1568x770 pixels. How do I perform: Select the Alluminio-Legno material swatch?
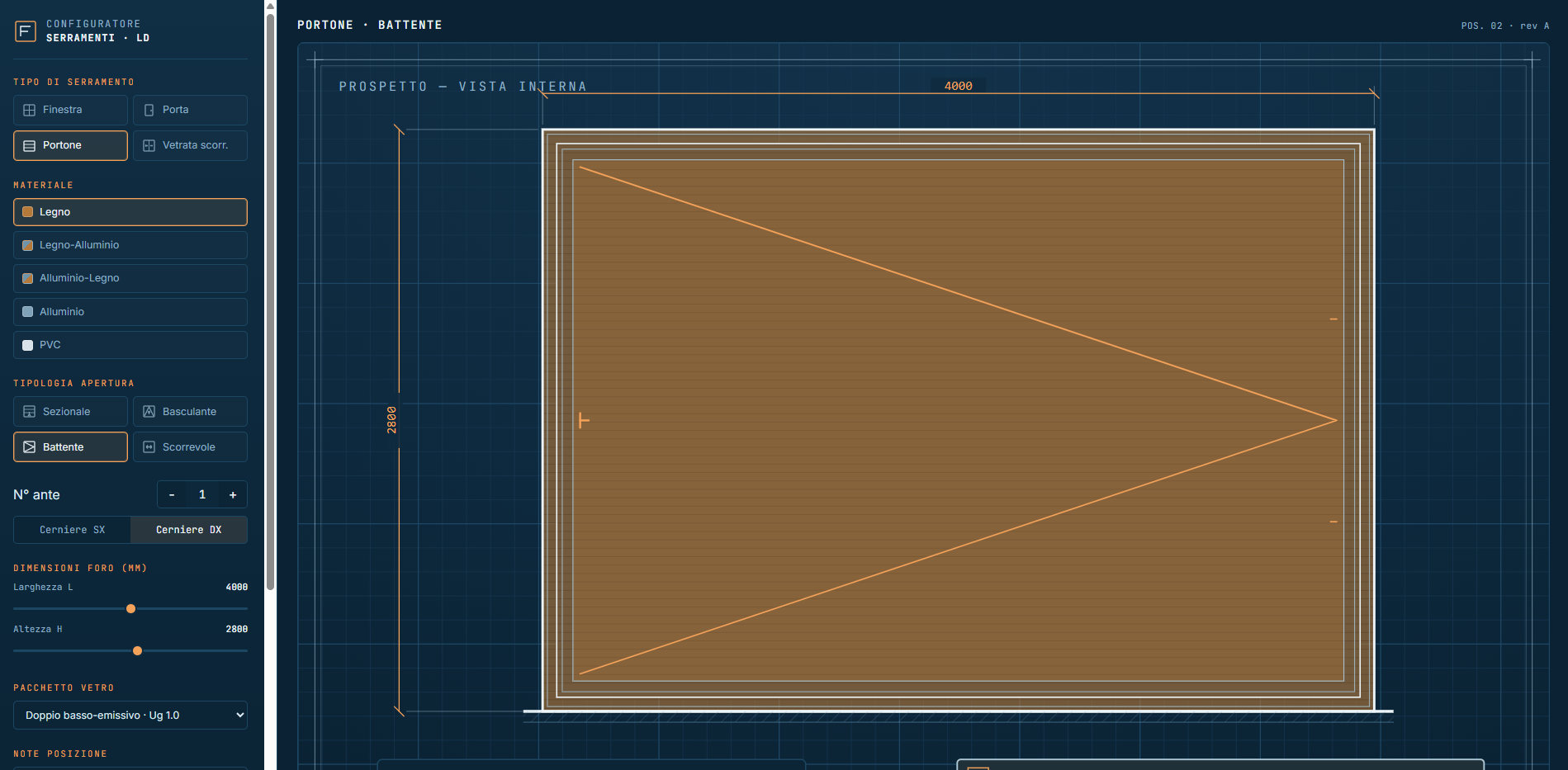28,278
